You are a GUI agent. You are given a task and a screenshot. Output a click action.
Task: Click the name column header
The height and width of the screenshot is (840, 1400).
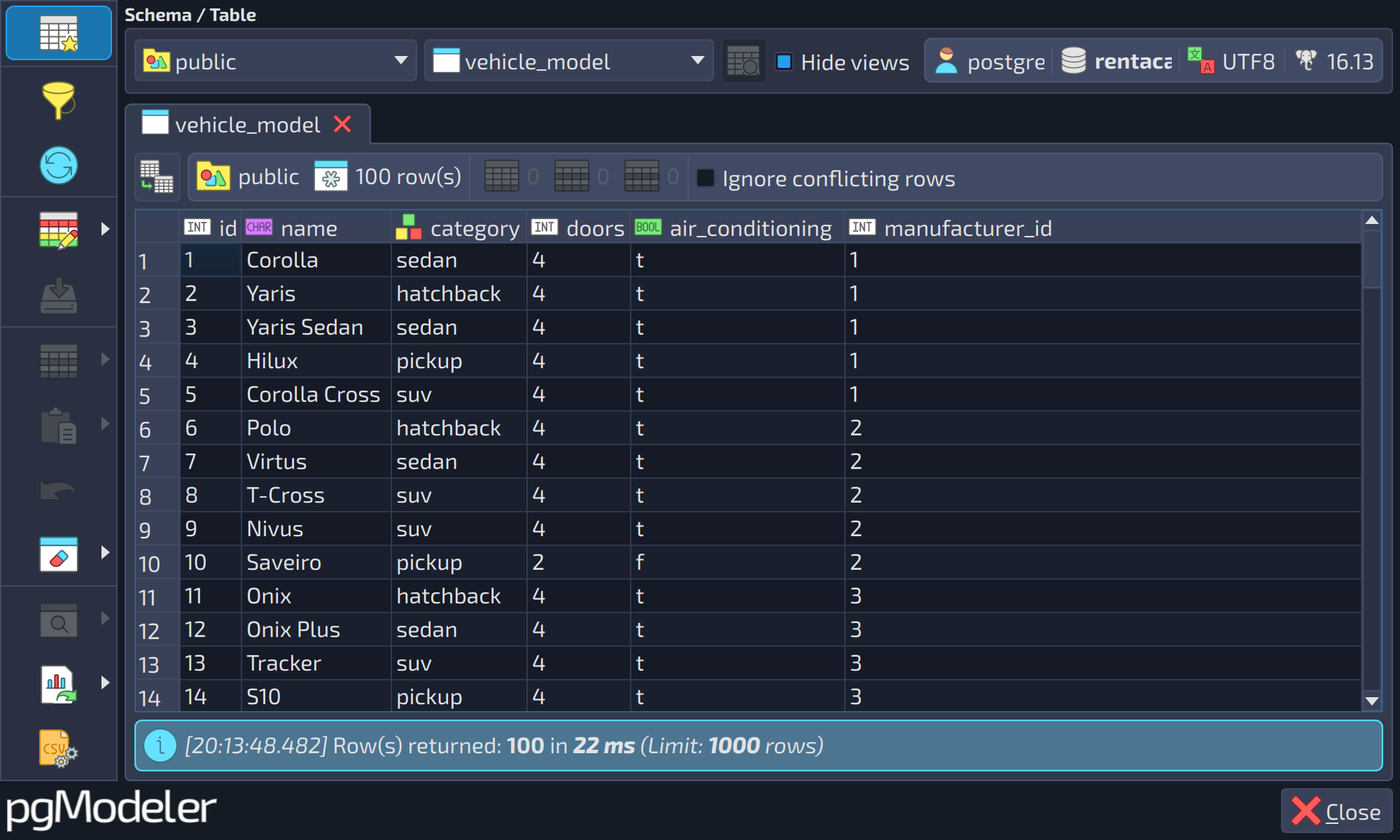pyautogui.click(x=316, y=227)
